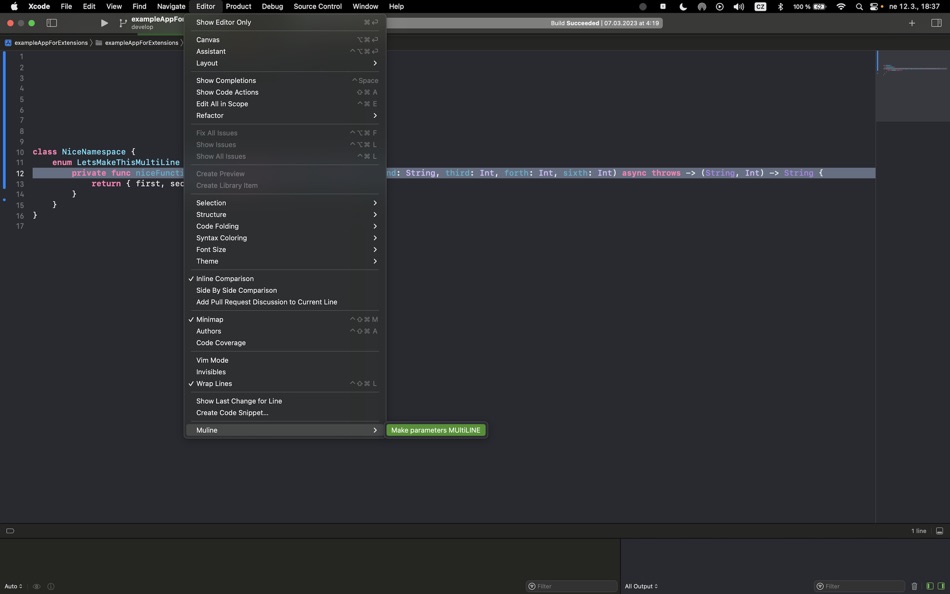This screenshot has height=594, width=950.
Task: Open the Control Center icon
Action: [x=874, y=7]
